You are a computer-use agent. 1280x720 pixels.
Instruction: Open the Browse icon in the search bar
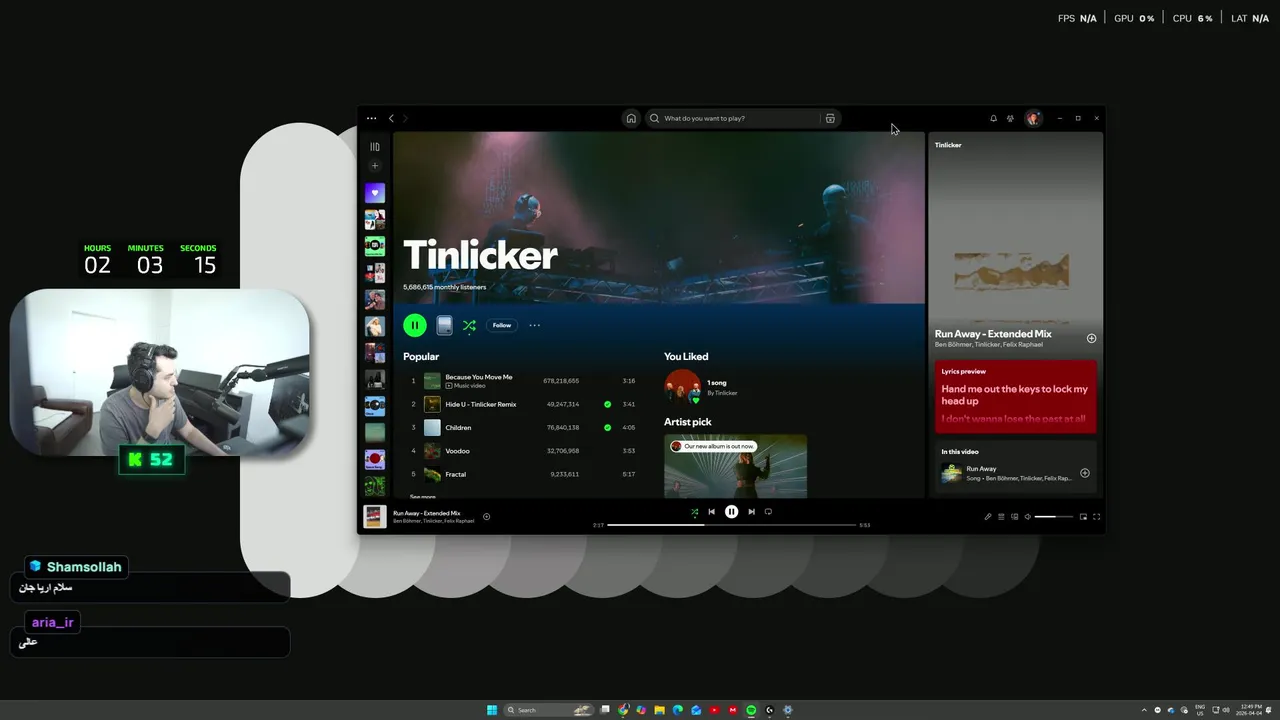(830, 118)
